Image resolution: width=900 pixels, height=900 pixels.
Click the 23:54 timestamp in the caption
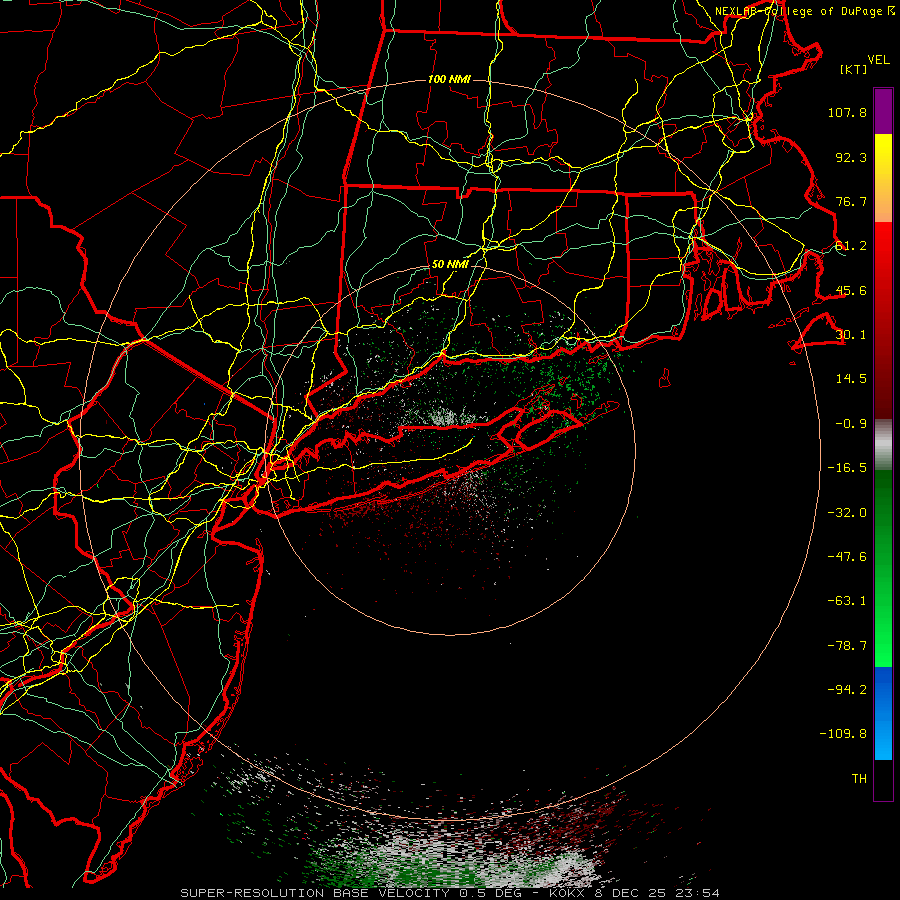[696, 893]
